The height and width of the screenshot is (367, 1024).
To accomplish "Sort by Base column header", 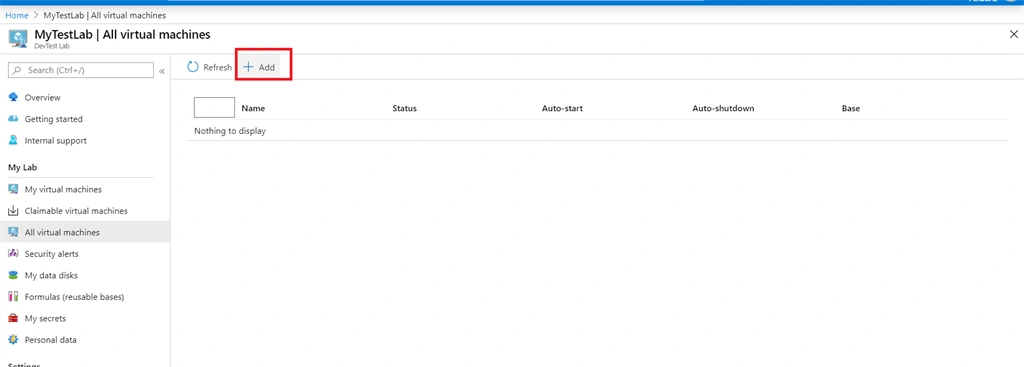I will click(x=851, y=108).
